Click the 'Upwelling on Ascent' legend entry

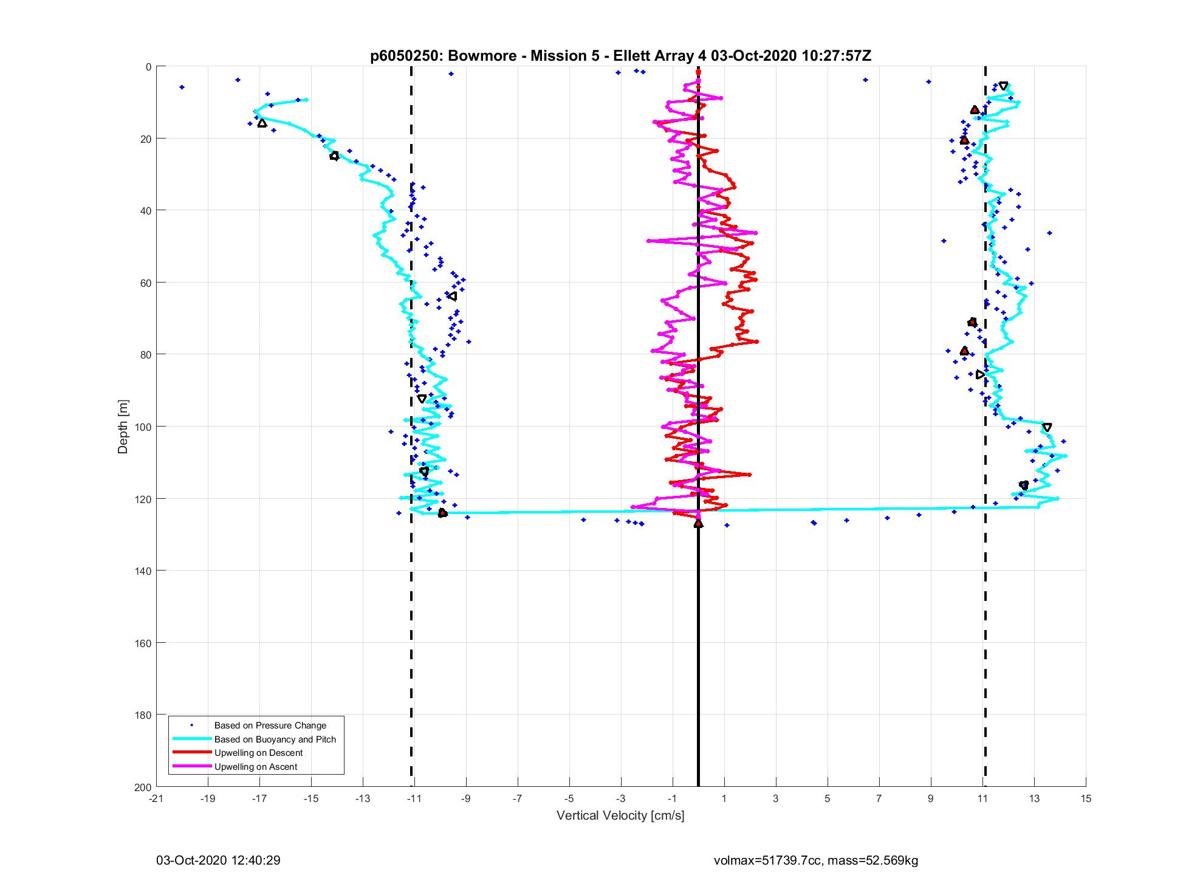pyautogui.click(x=256, y=766)
